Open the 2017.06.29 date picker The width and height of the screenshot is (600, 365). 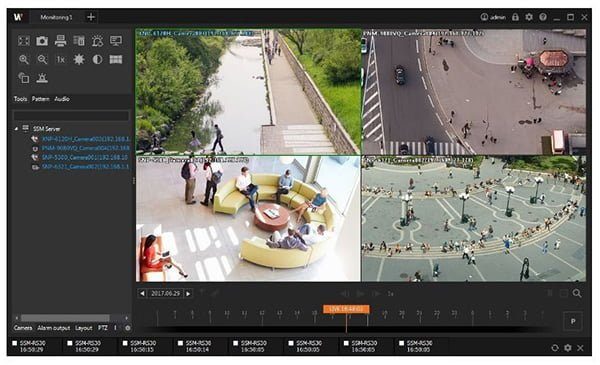[165, 293]
